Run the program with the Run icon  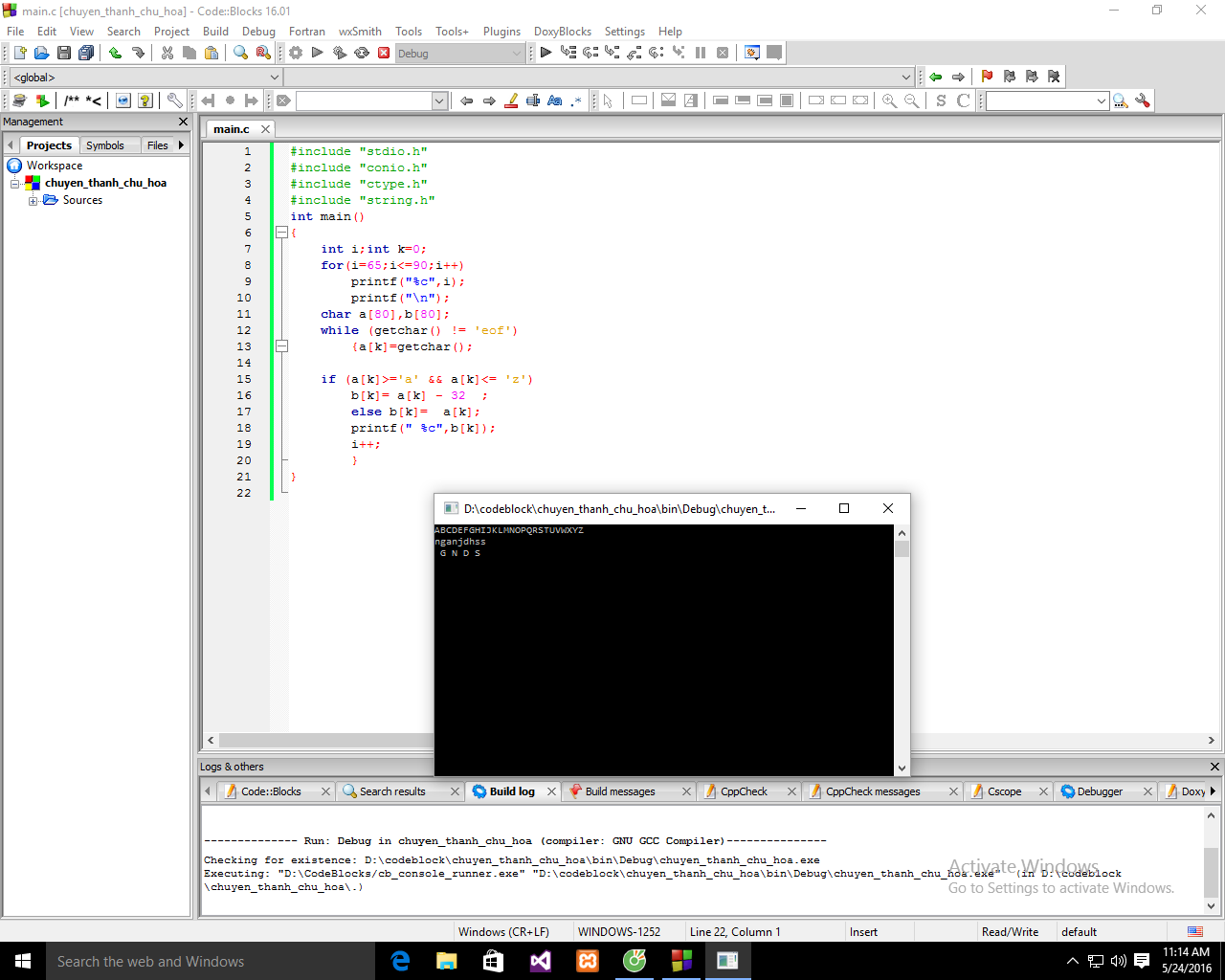click(318, 54)
